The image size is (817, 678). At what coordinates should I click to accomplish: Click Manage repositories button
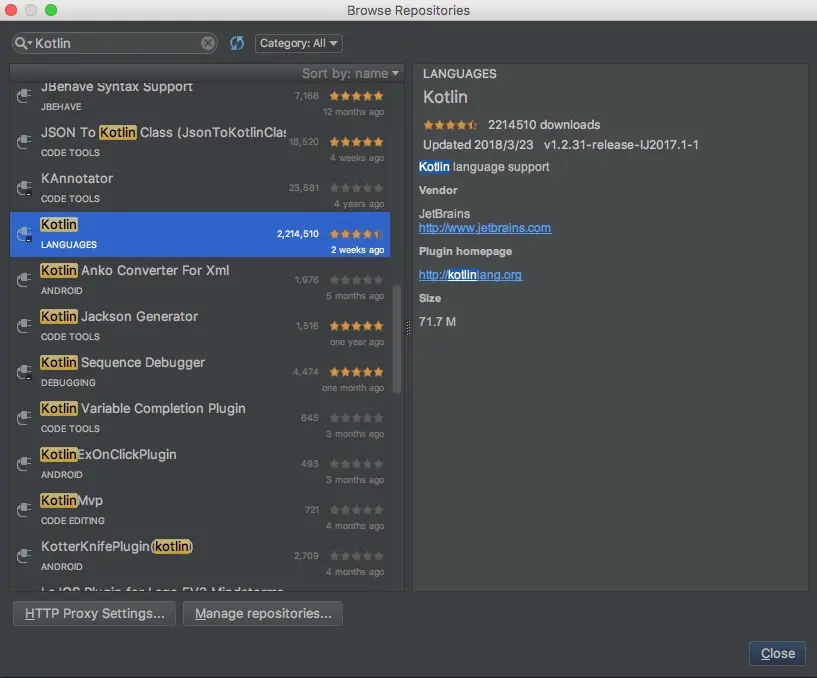click(263, 613)
